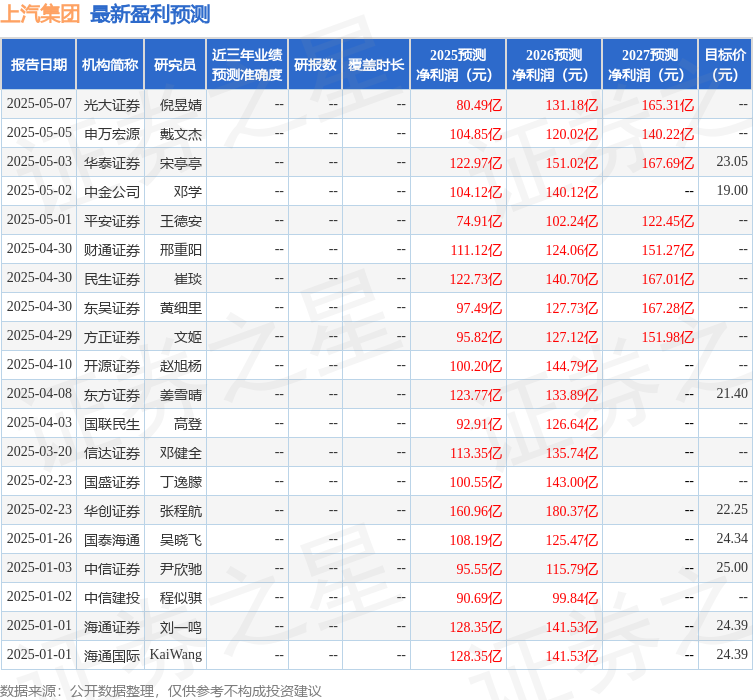Select the 海通证券 institution cell
Screen dimensions: 753x700
(x=112, y=627)
